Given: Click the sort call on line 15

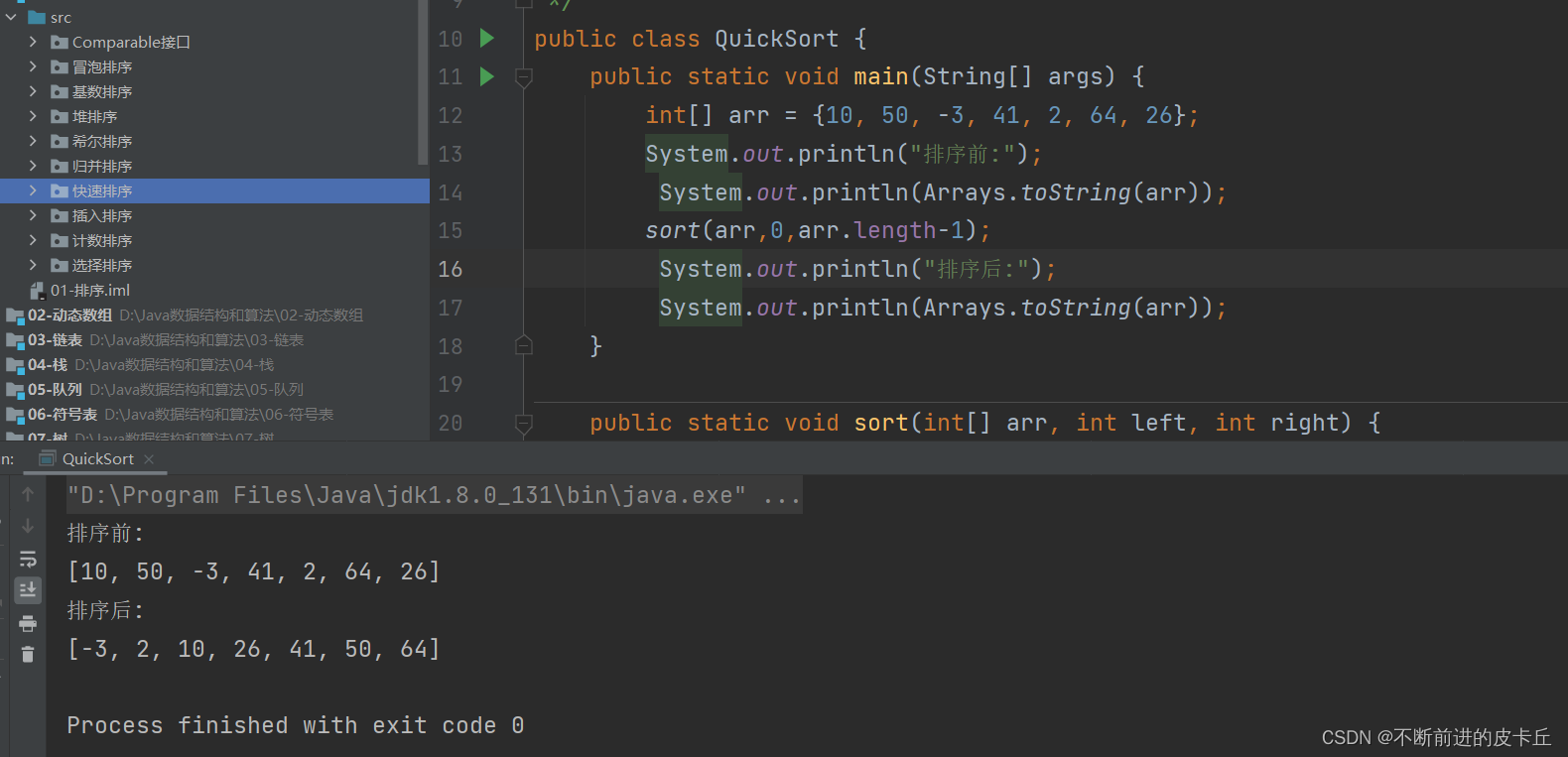Looking at the screenshot, I should (673, 230).
